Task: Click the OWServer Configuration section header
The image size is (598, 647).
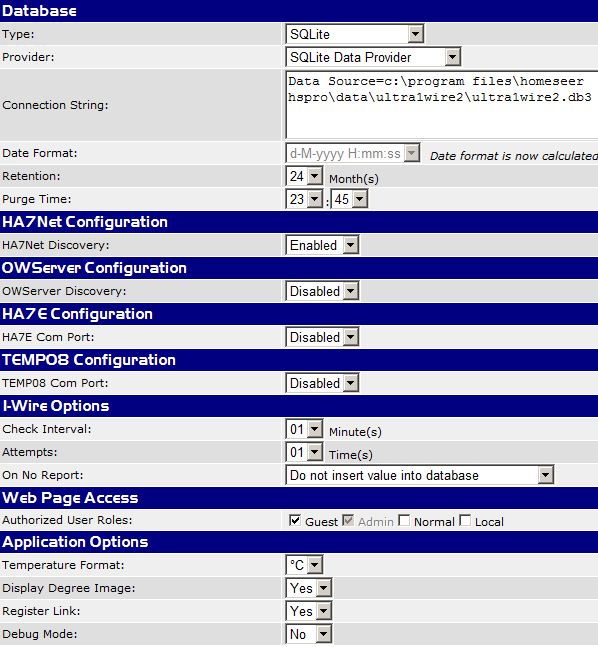Action: (x=299, y=268)
